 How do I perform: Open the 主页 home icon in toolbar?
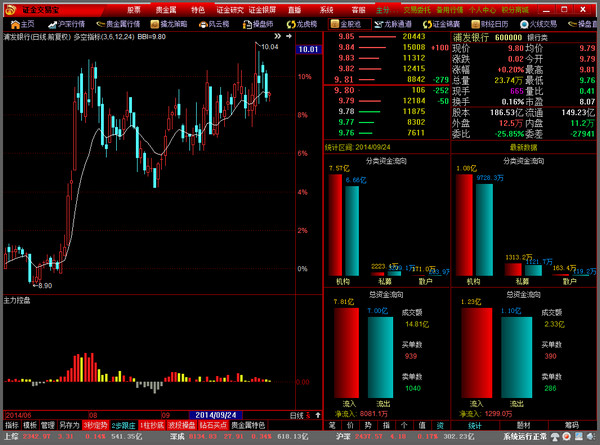click(x=23, y=24)
